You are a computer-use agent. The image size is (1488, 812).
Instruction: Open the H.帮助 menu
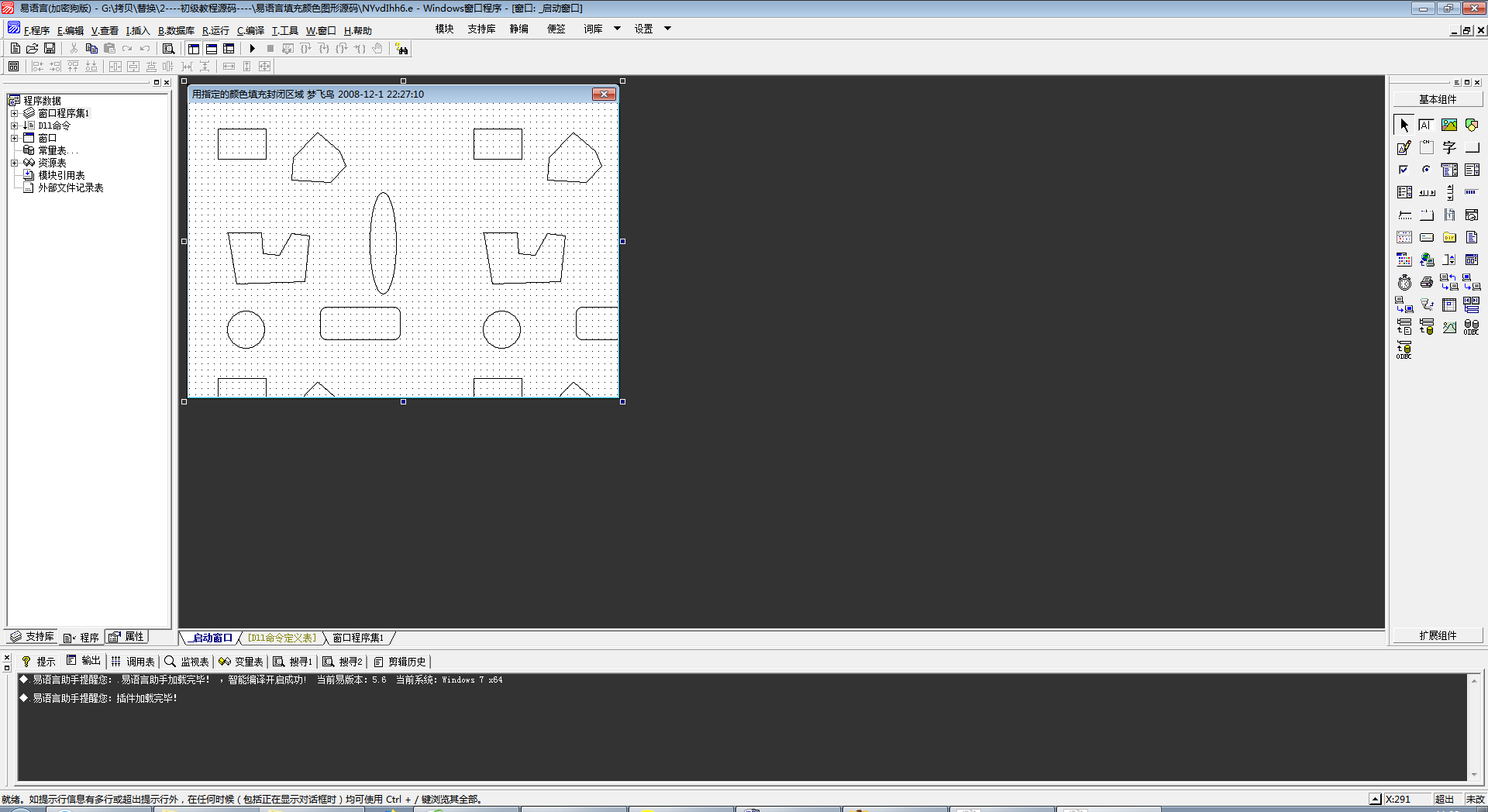pos(358,30)
